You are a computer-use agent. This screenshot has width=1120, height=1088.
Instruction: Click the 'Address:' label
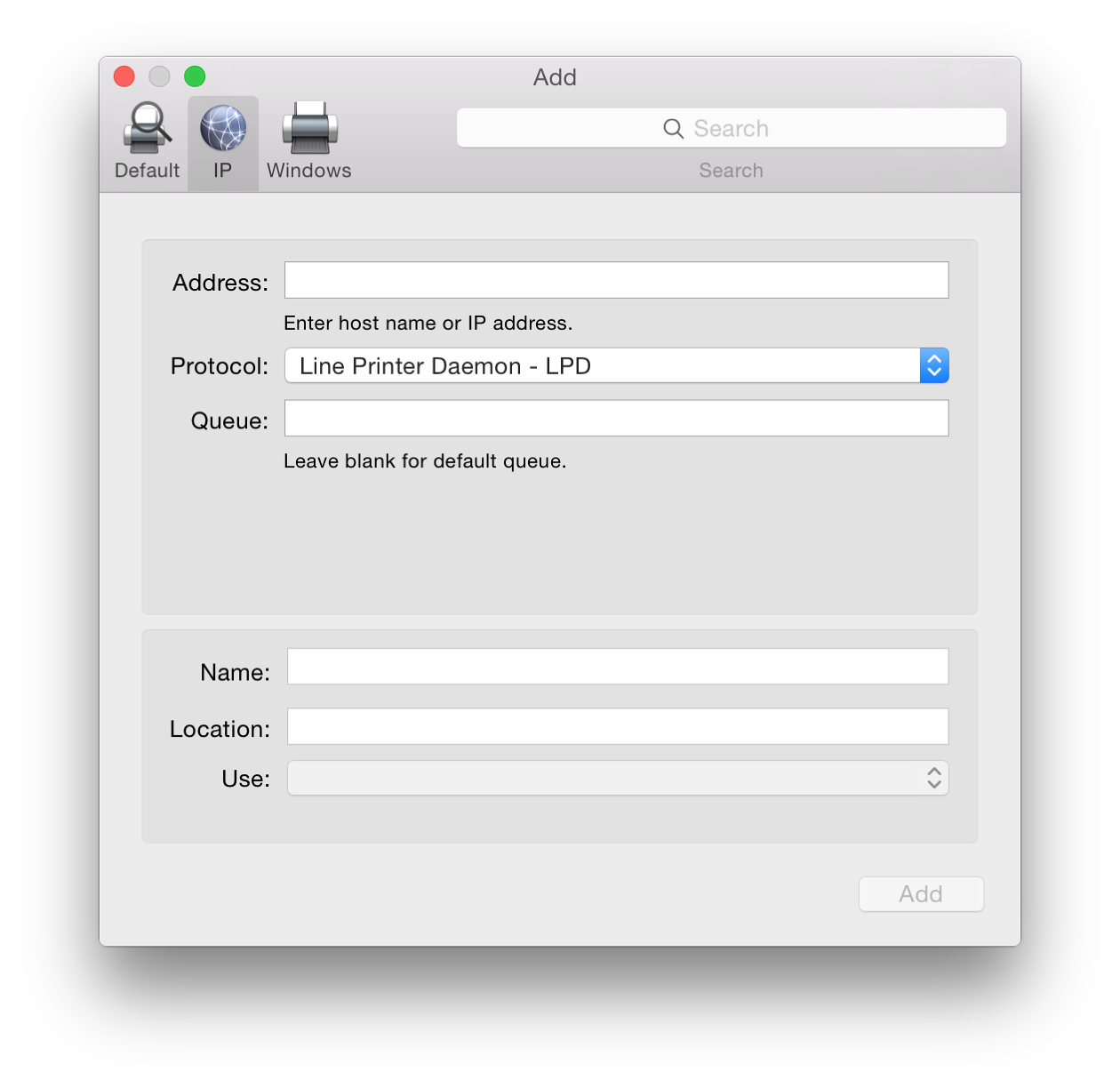[x=220, y=283]
